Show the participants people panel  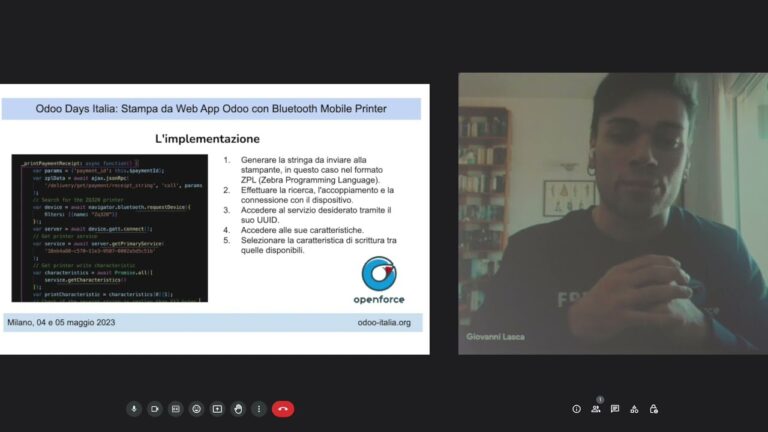pos(596,409)
